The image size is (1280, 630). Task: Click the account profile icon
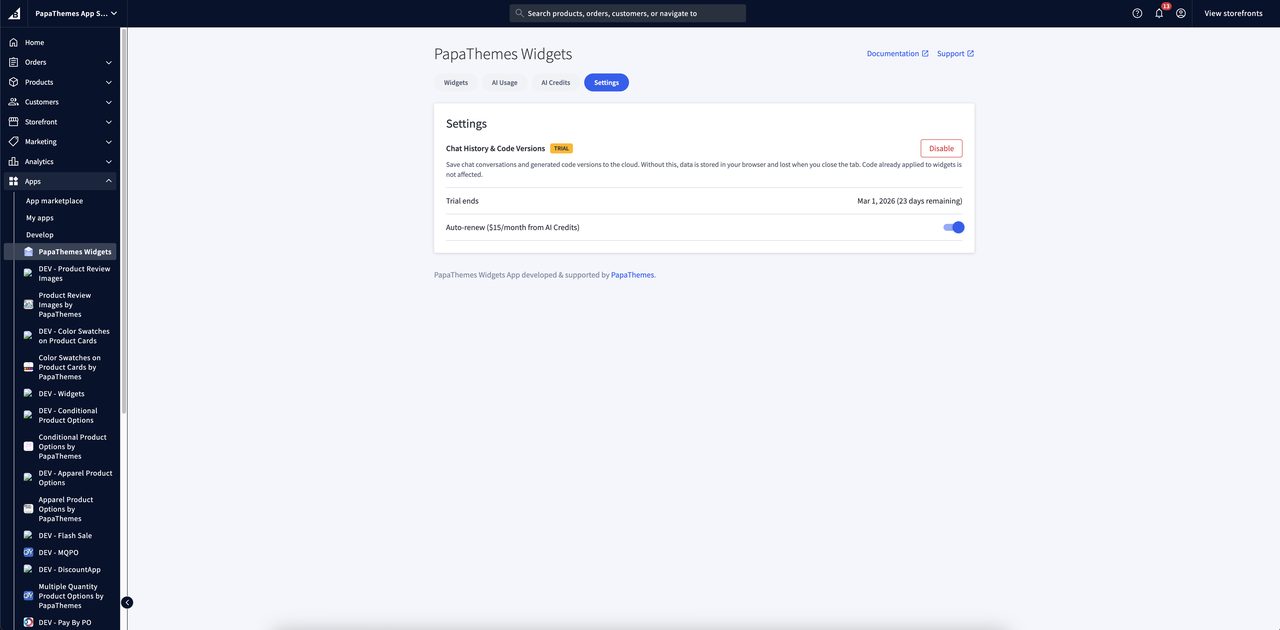pyautogui.click(x=1179, y=12)
